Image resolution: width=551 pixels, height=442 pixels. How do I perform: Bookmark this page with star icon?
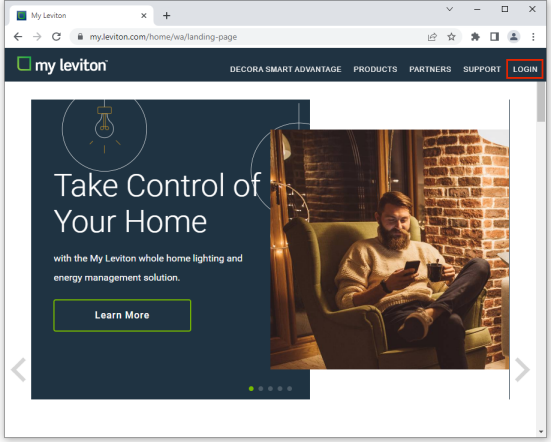(x=452, y=37)
